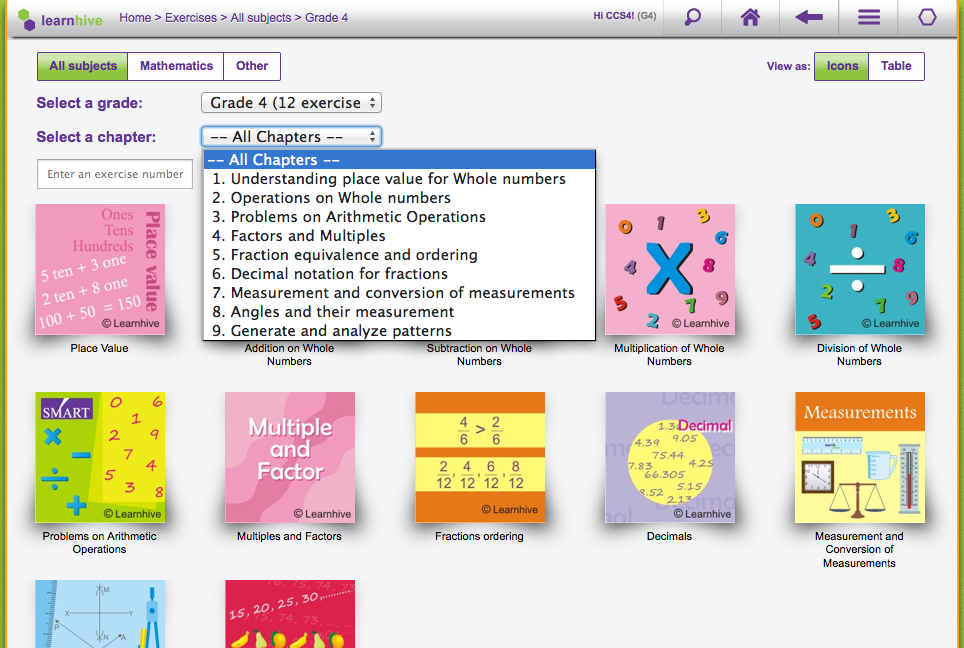The image size is (964, 648).
Task: Click the exercise number input field
Action: (x=115, y=174)
